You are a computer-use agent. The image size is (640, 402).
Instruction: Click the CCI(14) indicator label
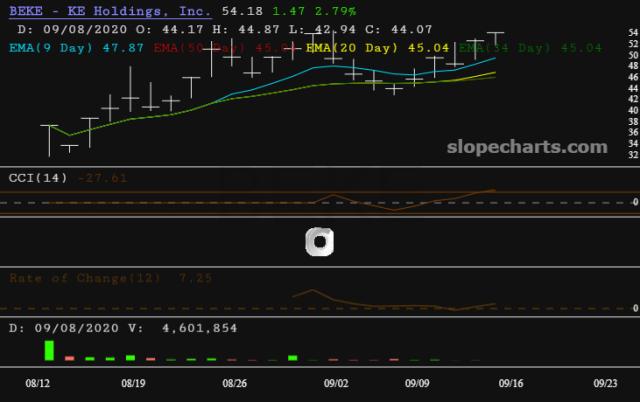point(38,178)
